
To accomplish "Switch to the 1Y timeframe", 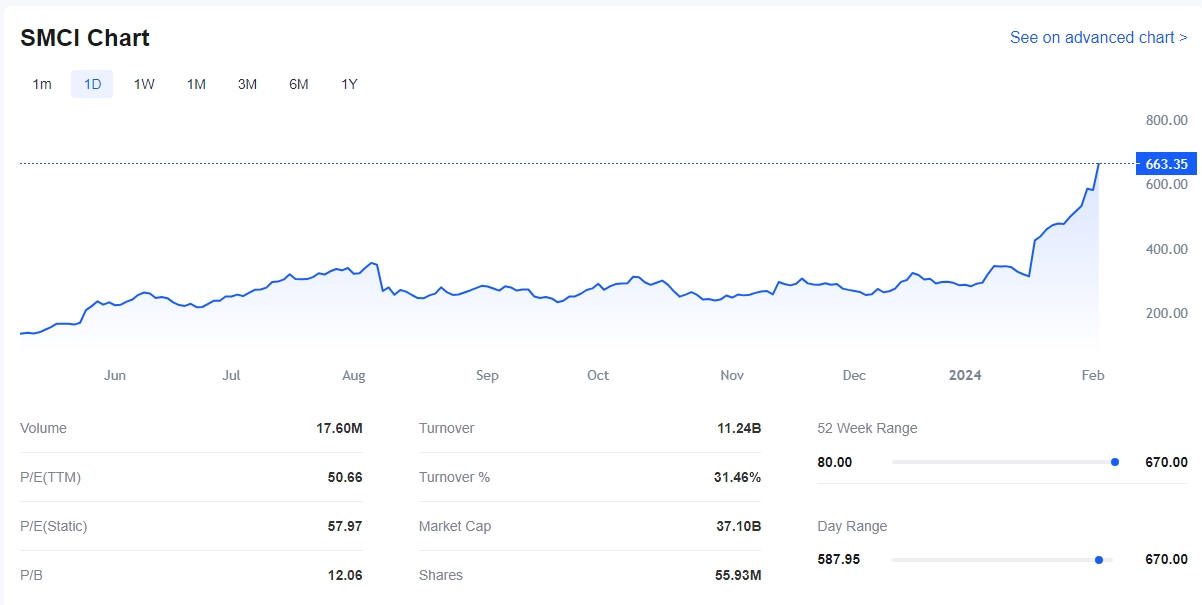I will [349, 84].
